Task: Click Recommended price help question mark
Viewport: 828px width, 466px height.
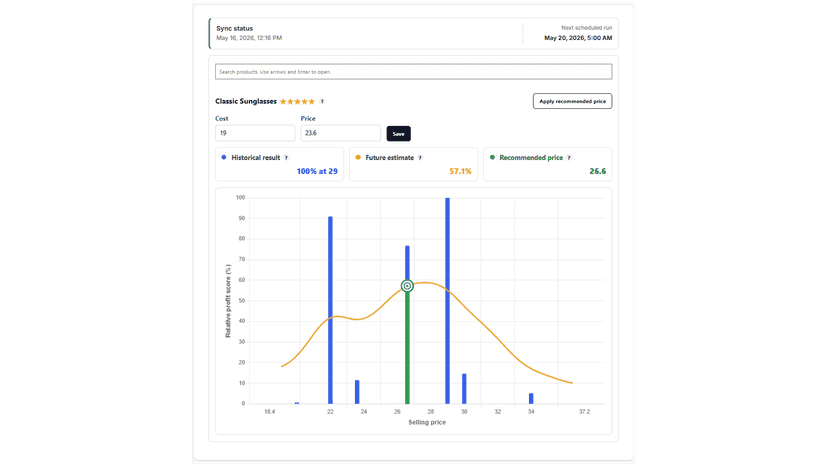Action: (x=569, y=158)
